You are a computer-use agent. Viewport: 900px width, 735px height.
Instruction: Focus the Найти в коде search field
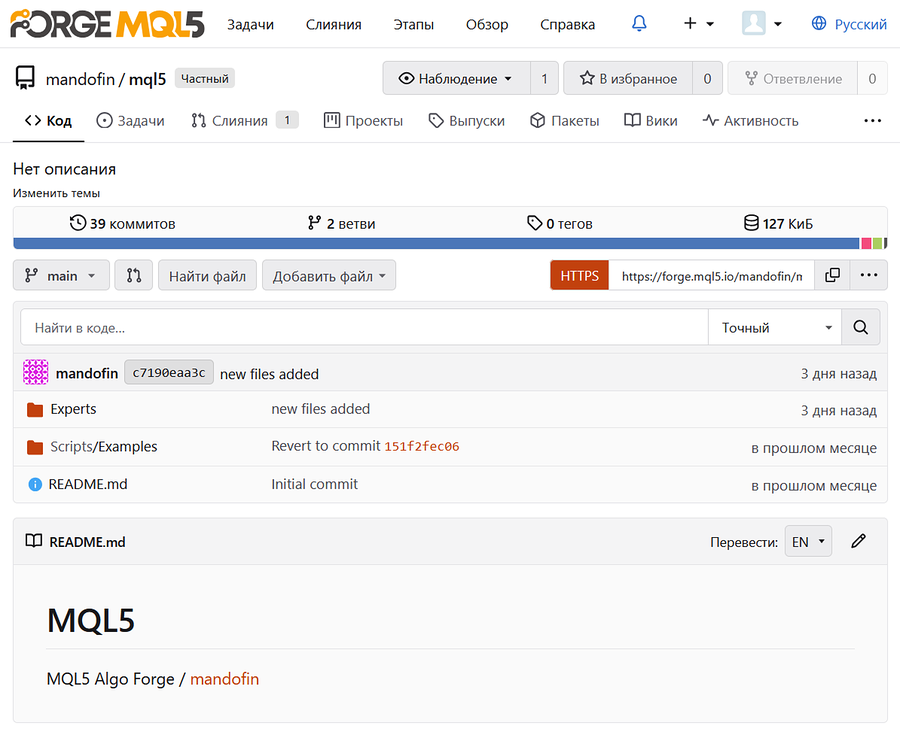[x=364, y=327]
